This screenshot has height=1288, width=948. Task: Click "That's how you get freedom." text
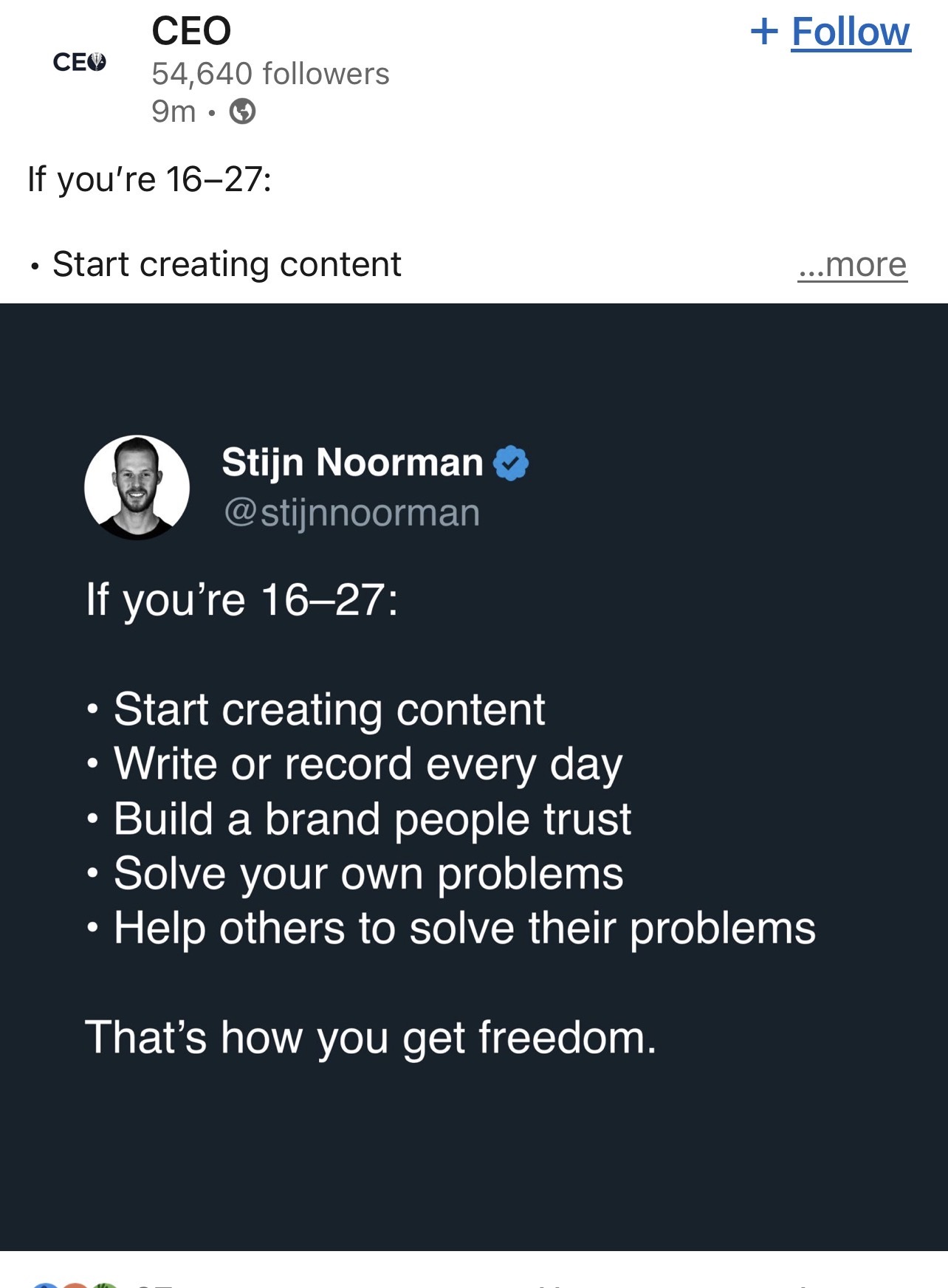click(x=371, y=1037)
